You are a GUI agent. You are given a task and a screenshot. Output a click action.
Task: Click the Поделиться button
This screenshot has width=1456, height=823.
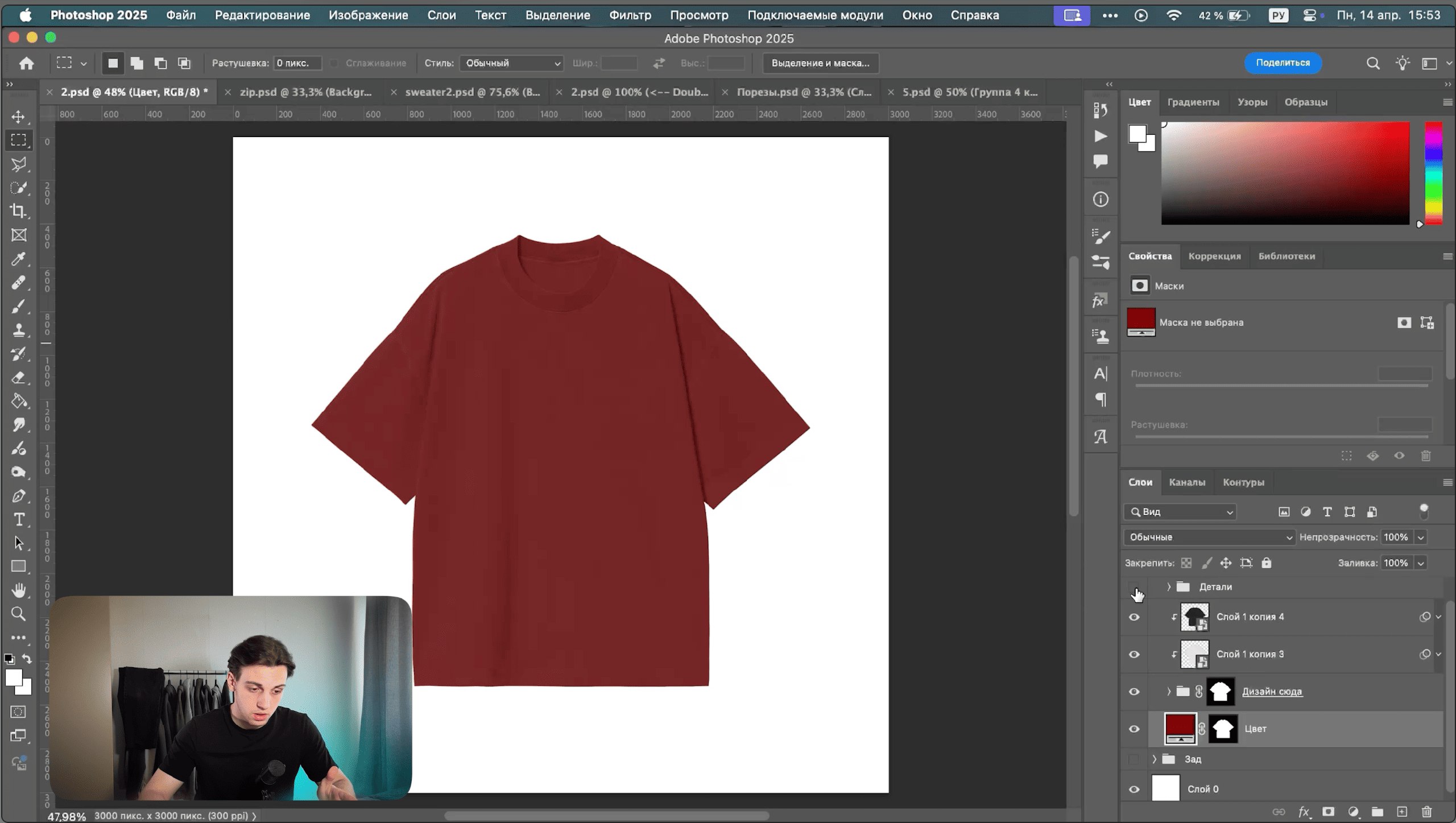[x=1283, y=63]
